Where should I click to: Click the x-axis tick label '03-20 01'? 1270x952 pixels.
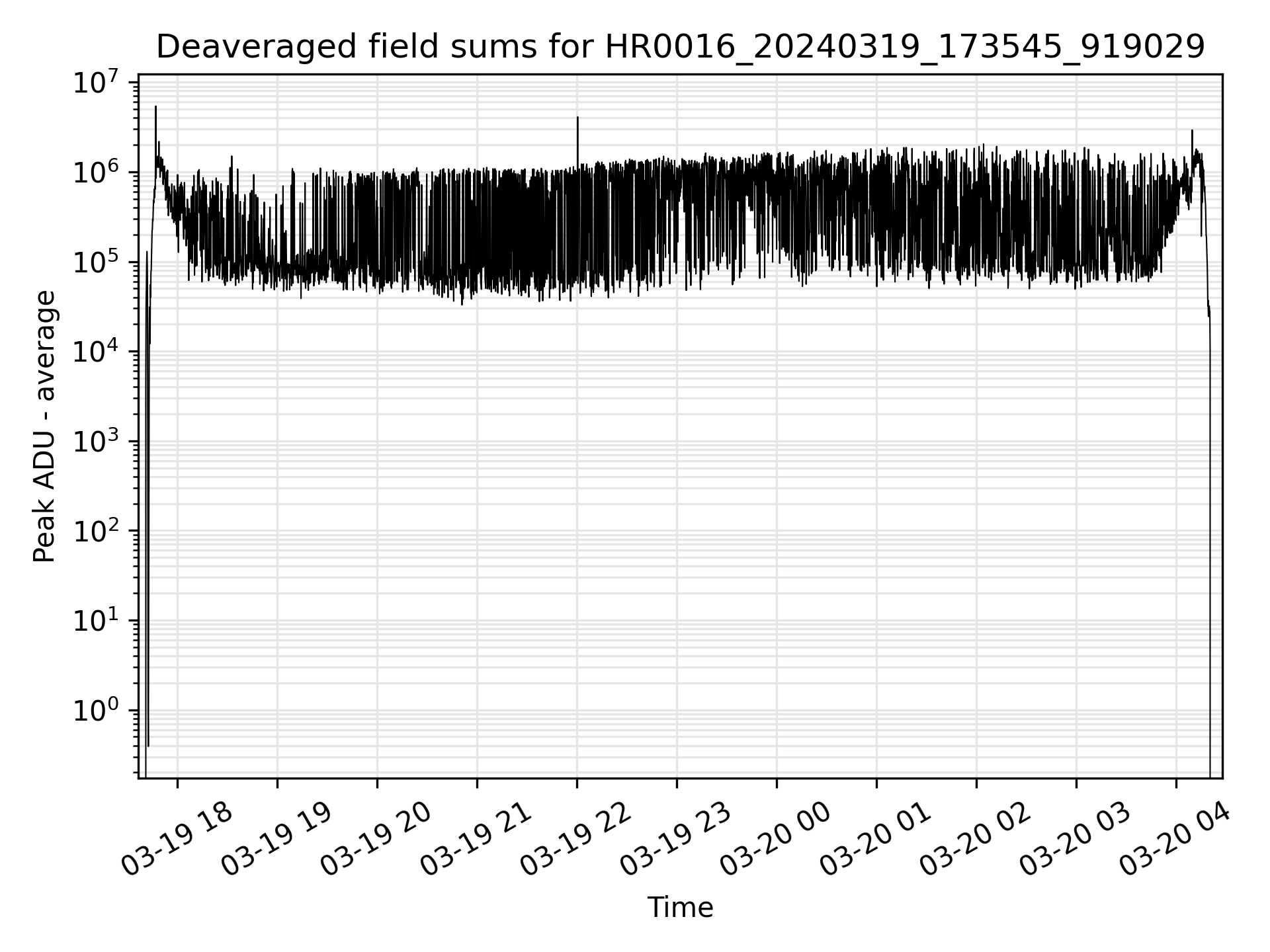click(876, 840)
